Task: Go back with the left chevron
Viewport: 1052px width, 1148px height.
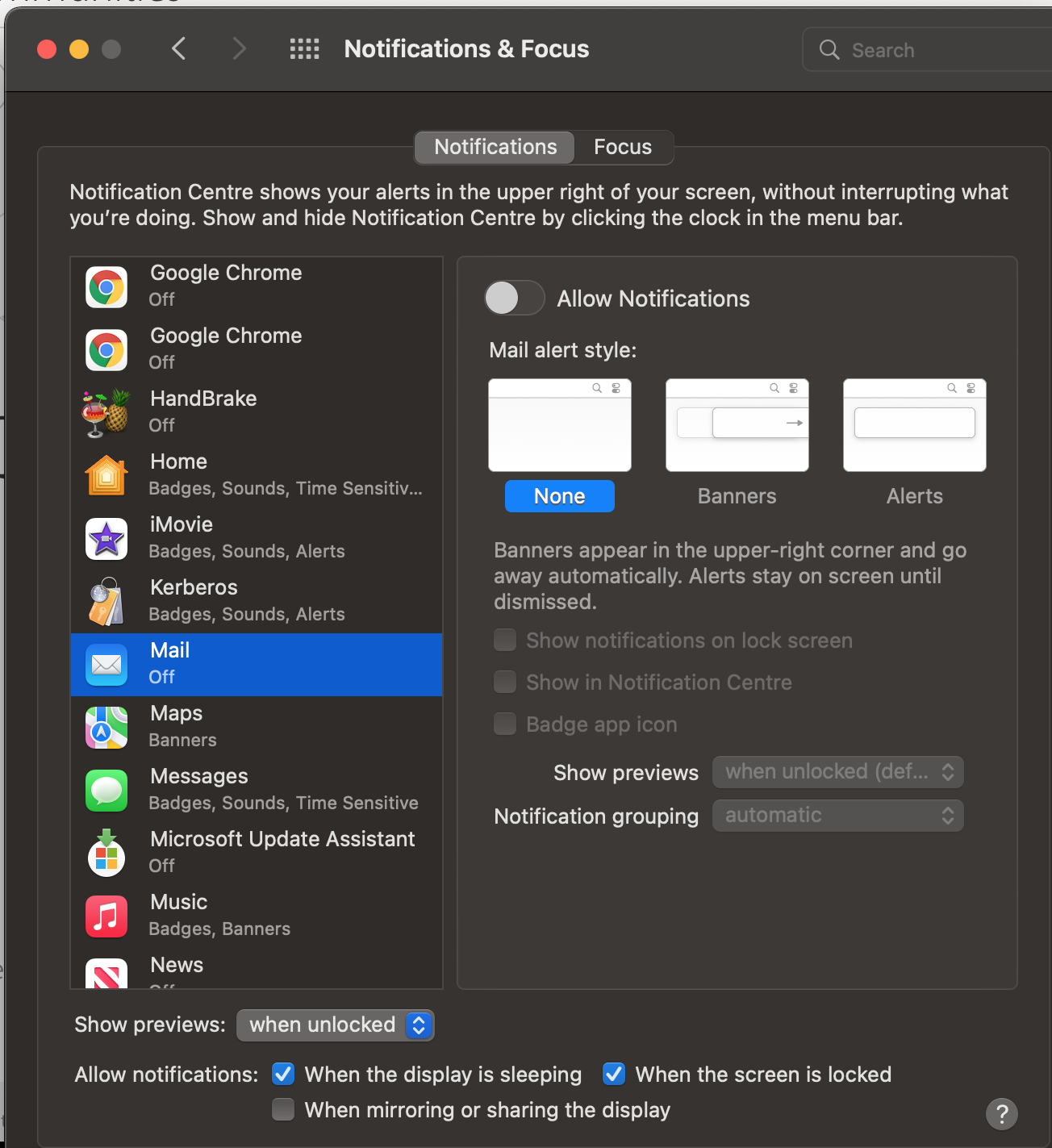Action: [x=179, y=49]
